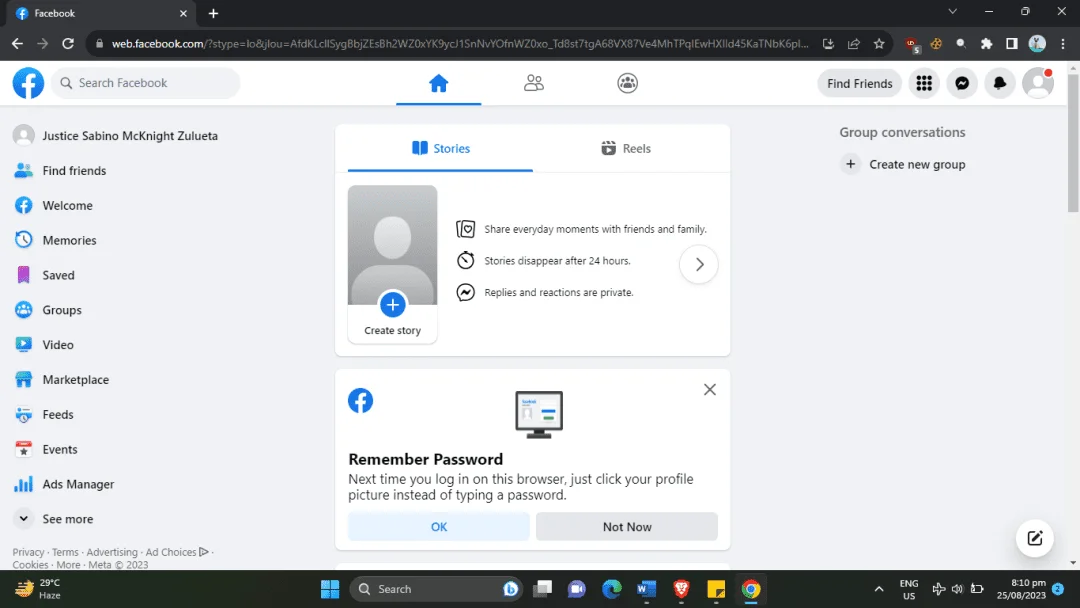Open the Privacy footer link

(28, 552)
